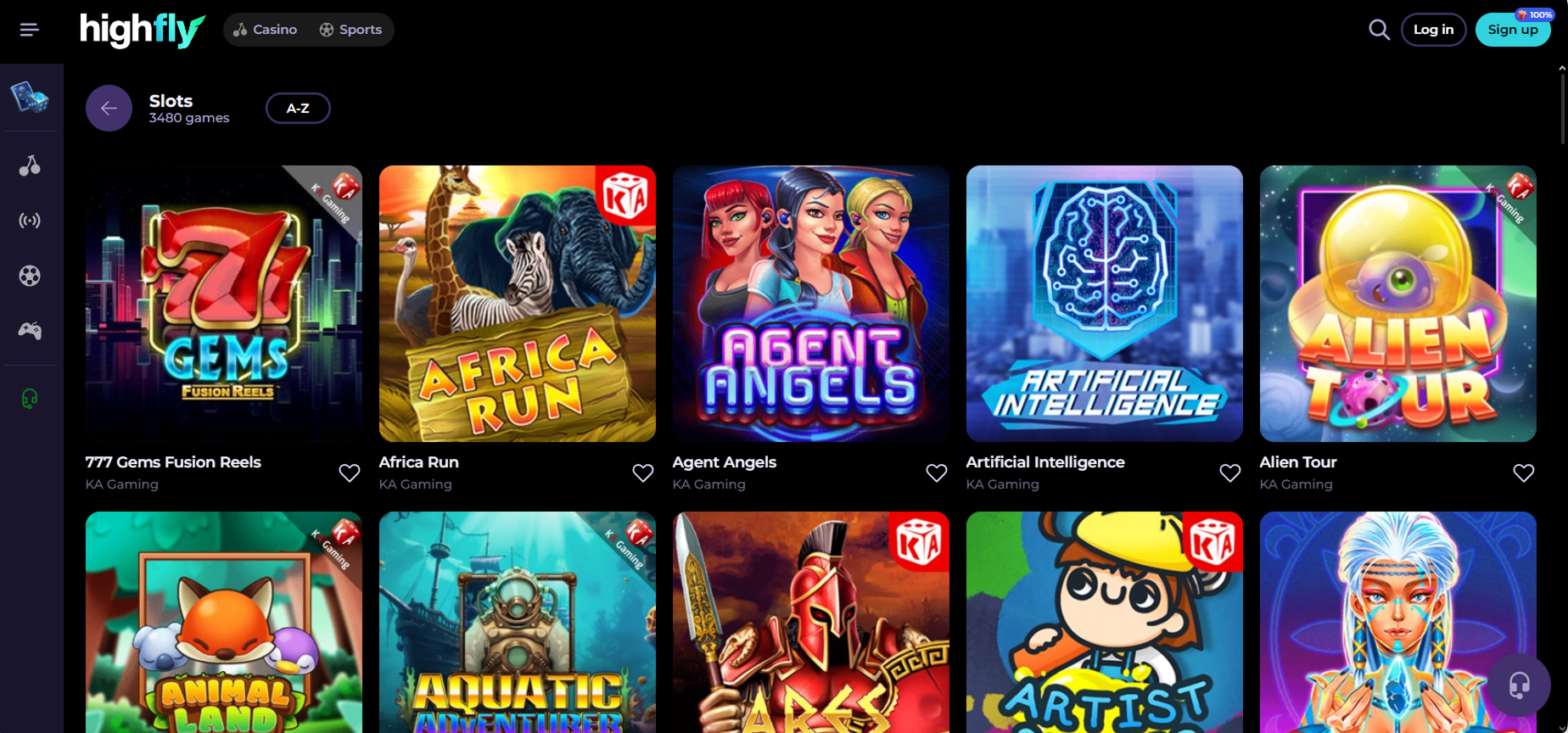Open the game controller sidebar icon
1568x733 pixels.
[30, 331]
